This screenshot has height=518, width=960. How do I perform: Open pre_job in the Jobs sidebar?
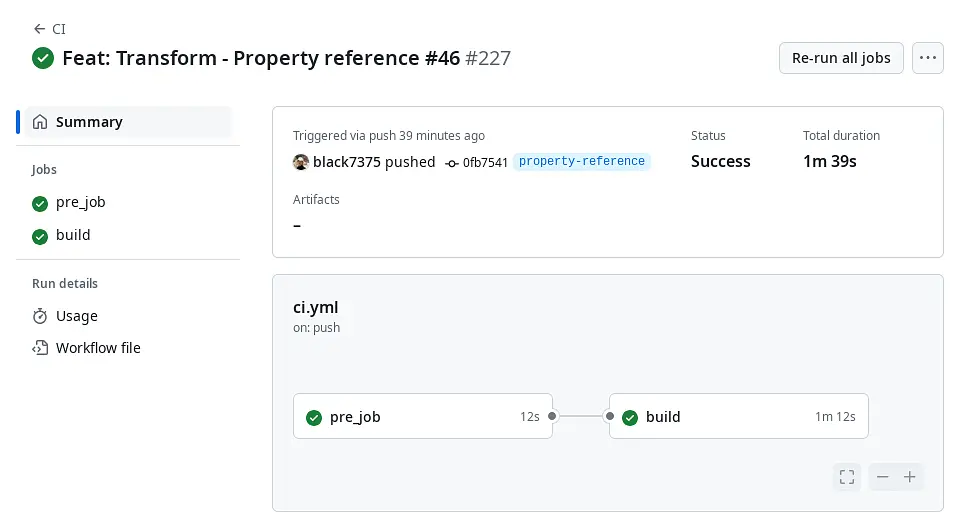(x=80, y=202)
